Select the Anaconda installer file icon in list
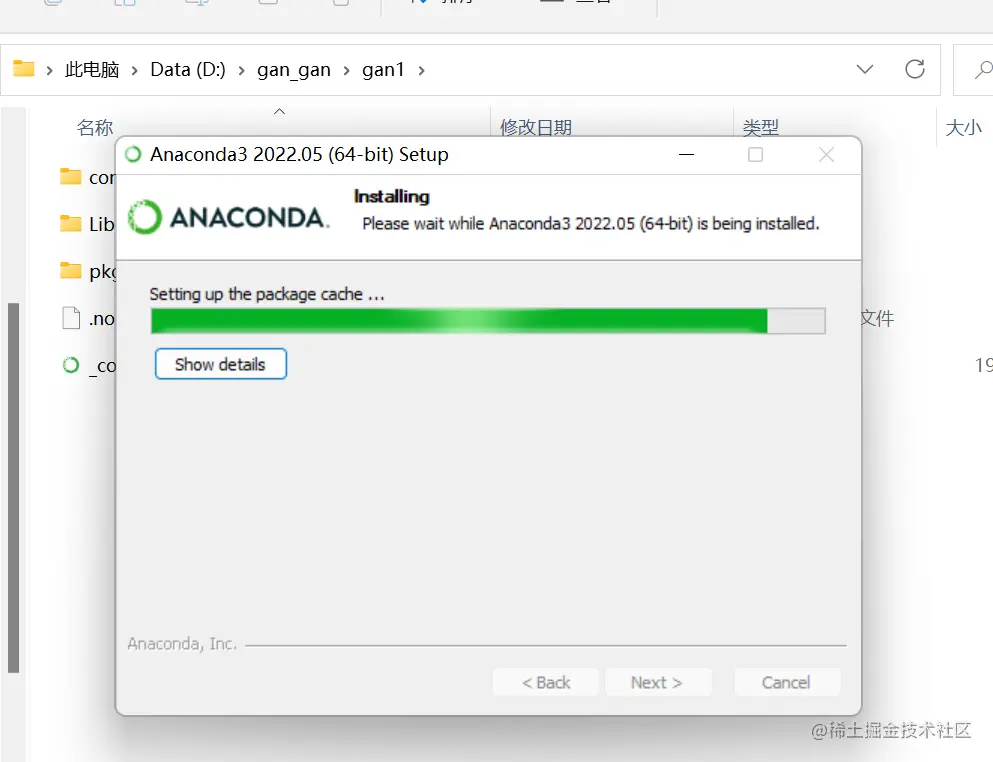Screen dimensions: 993x762 tap(71, 365)
